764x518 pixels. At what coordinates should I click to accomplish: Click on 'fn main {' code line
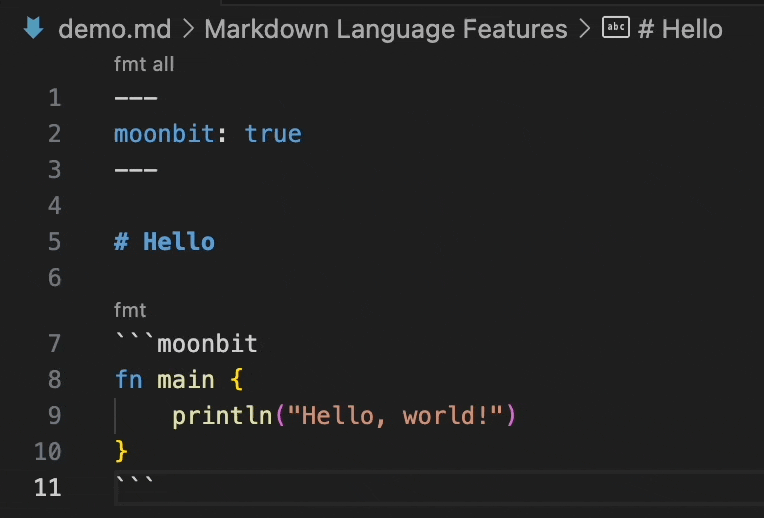(x=179, y=380)
